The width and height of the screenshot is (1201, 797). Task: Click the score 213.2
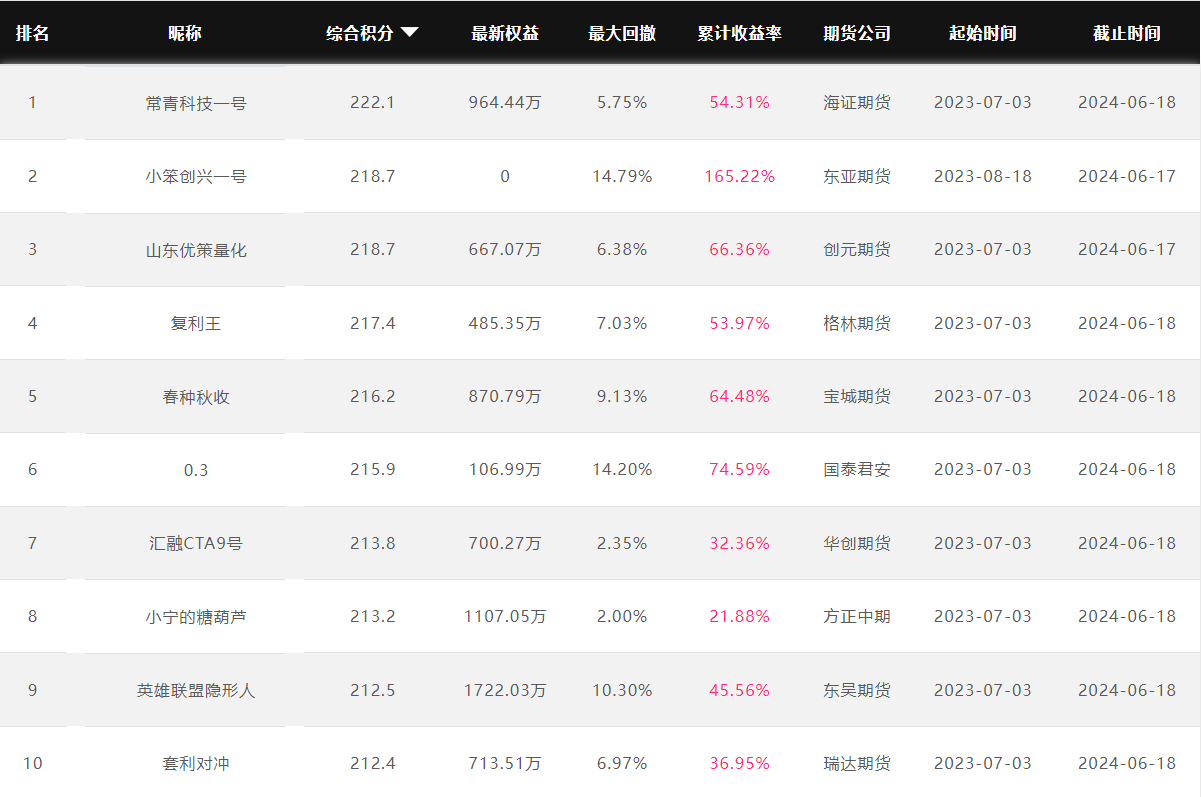(373, 617)
